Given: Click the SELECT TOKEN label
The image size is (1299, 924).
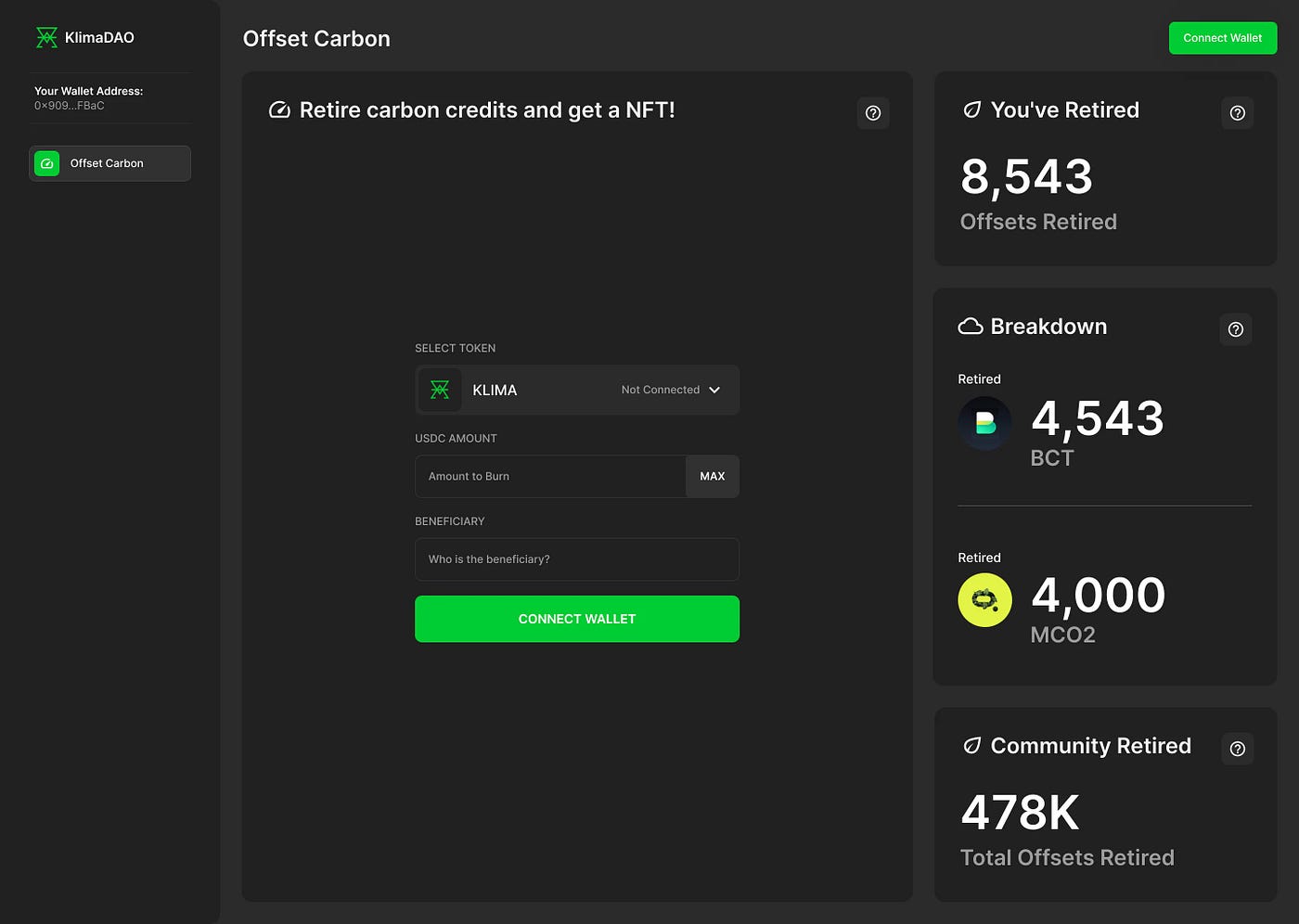Looking at the screenshot, I should point(455,349).
